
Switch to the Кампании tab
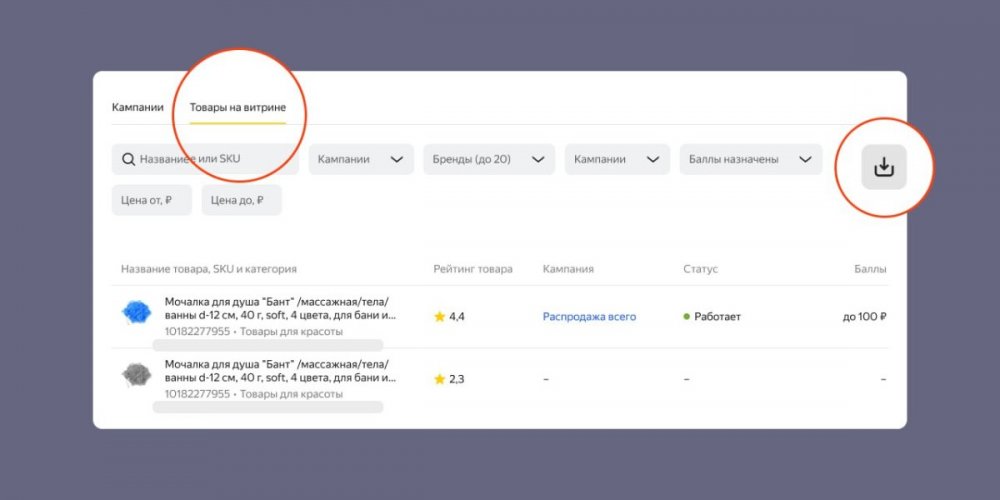(137, 107)
